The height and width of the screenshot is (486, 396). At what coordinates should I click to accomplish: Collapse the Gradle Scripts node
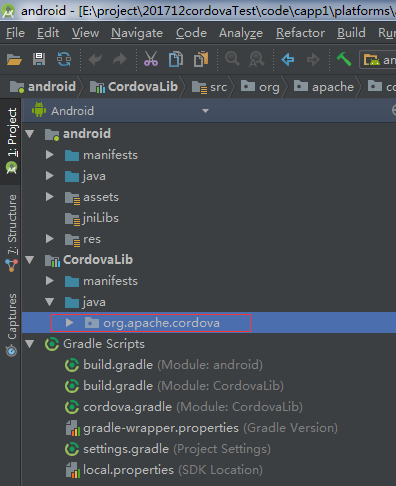coord(30,344)
